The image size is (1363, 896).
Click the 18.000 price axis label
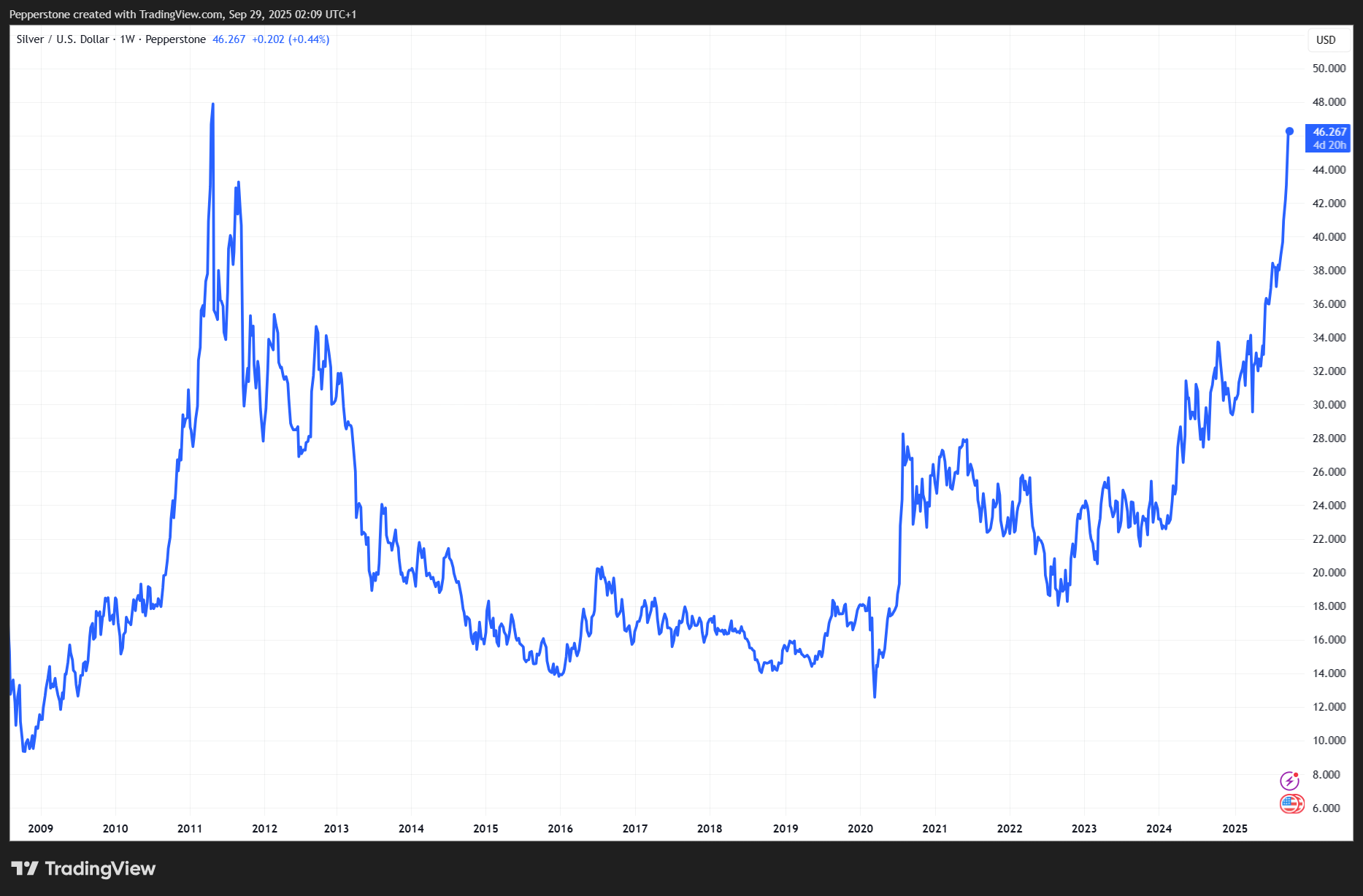coord(1329,606)
